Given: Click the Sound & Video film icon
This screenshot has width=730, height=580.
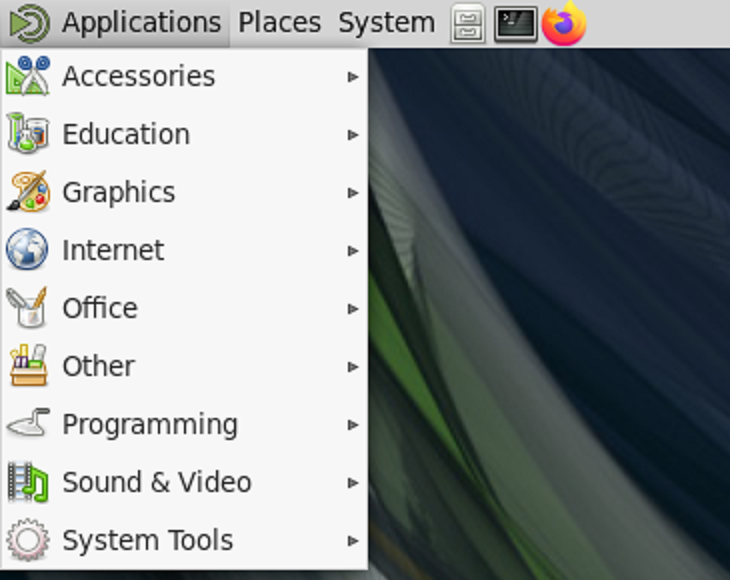Looking at the screenshot, I should coord(27,482).
